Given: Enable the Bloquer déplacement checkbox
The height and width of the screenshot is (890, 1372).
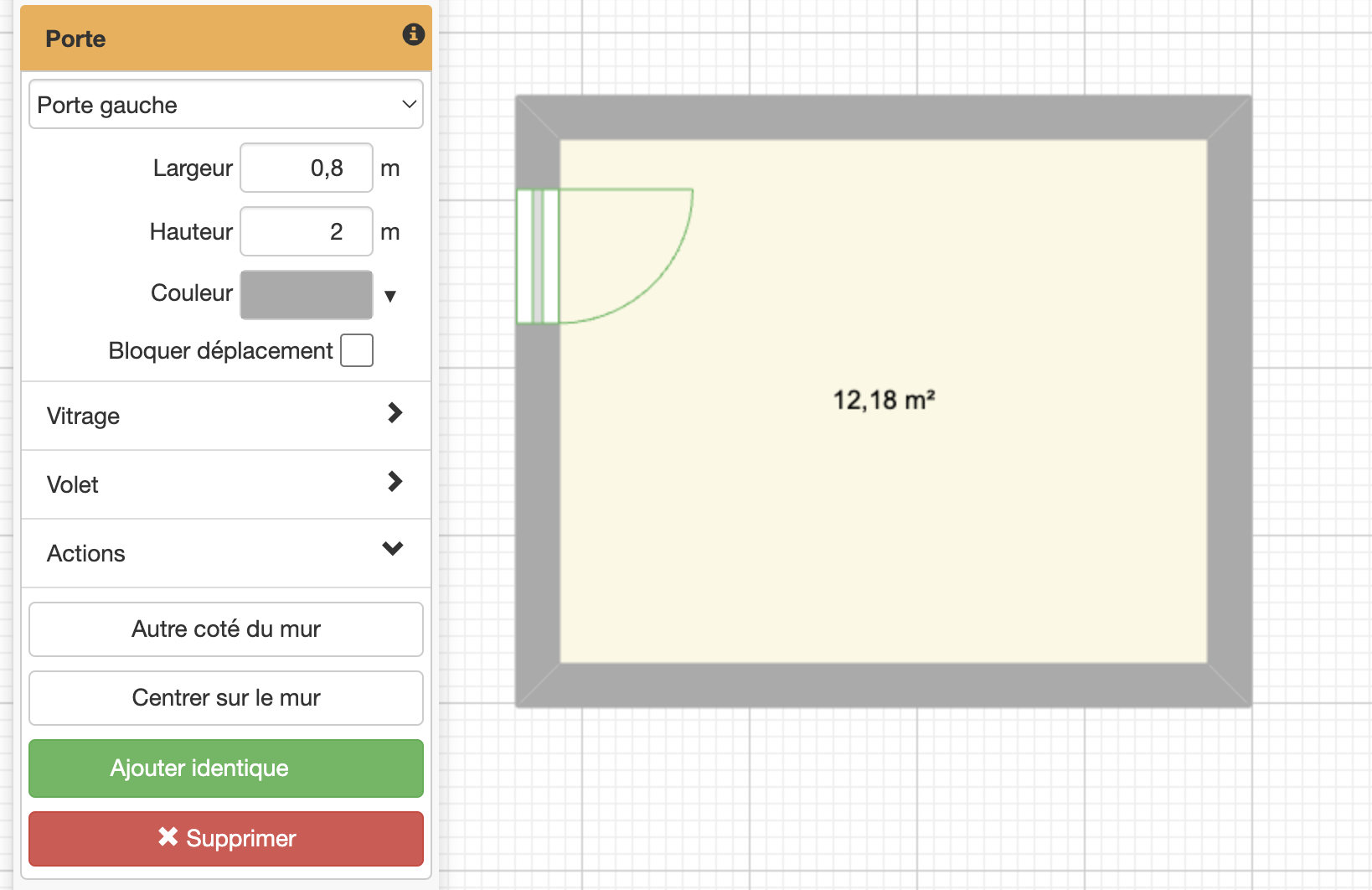Looking at the screenshot, I should tap(357, 350).
